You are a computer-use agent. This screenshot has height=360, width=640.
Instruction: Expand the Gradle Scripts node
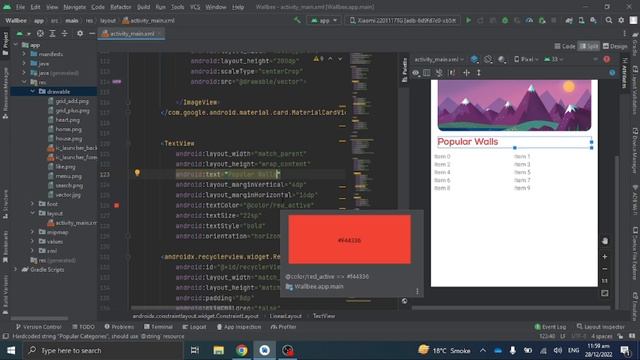click(x=16, y=269)
